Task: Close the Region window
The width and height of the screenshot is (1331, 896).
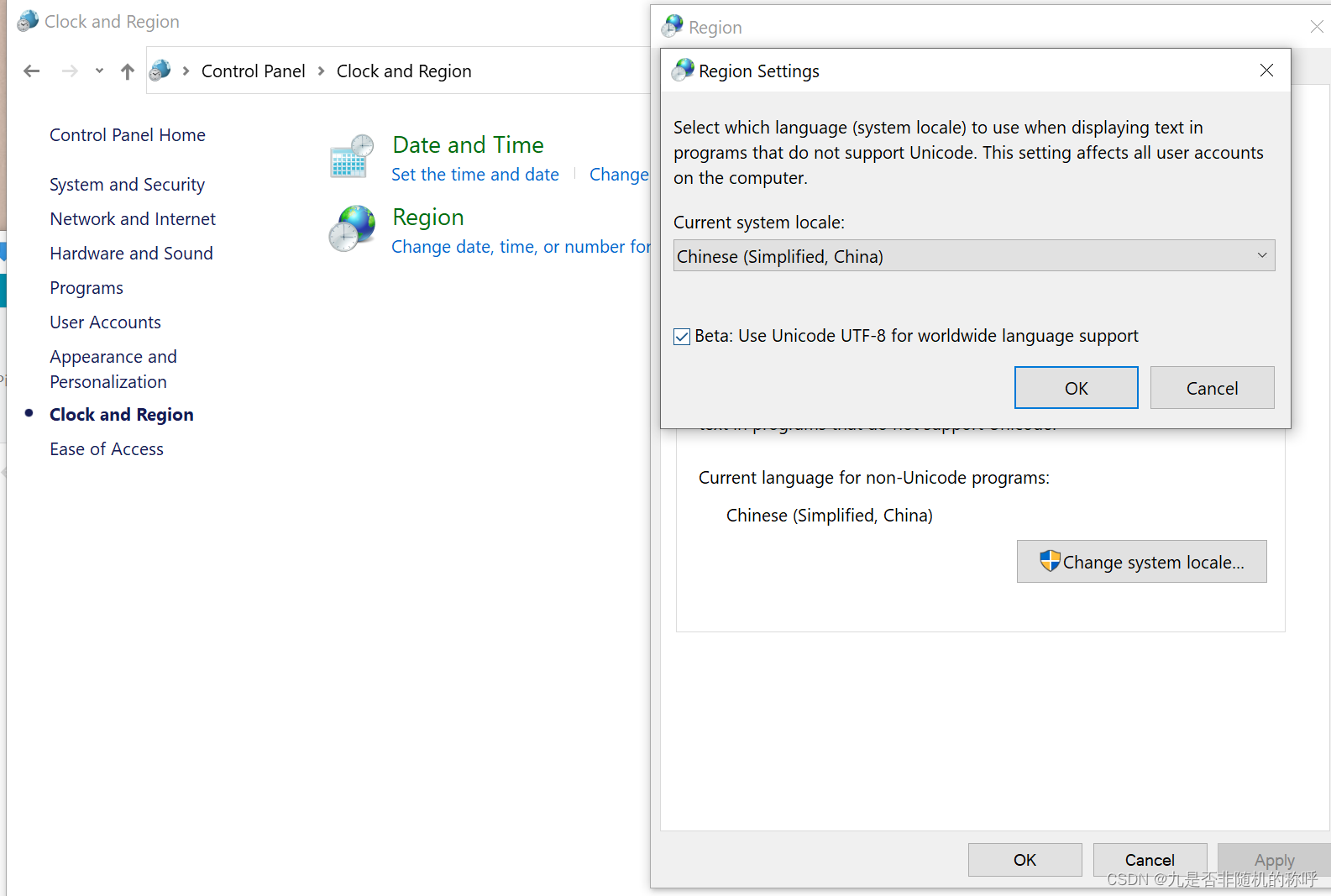Action: [1316, 27]
